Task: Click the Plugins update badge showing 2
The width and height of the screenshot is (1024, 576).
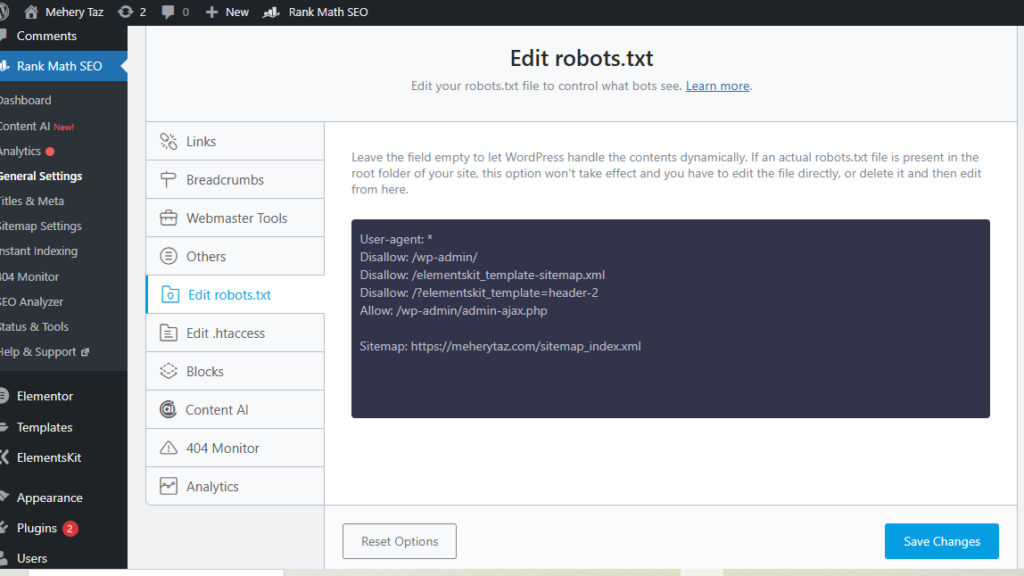Action: pyautogui.click(x=70, y=528)
